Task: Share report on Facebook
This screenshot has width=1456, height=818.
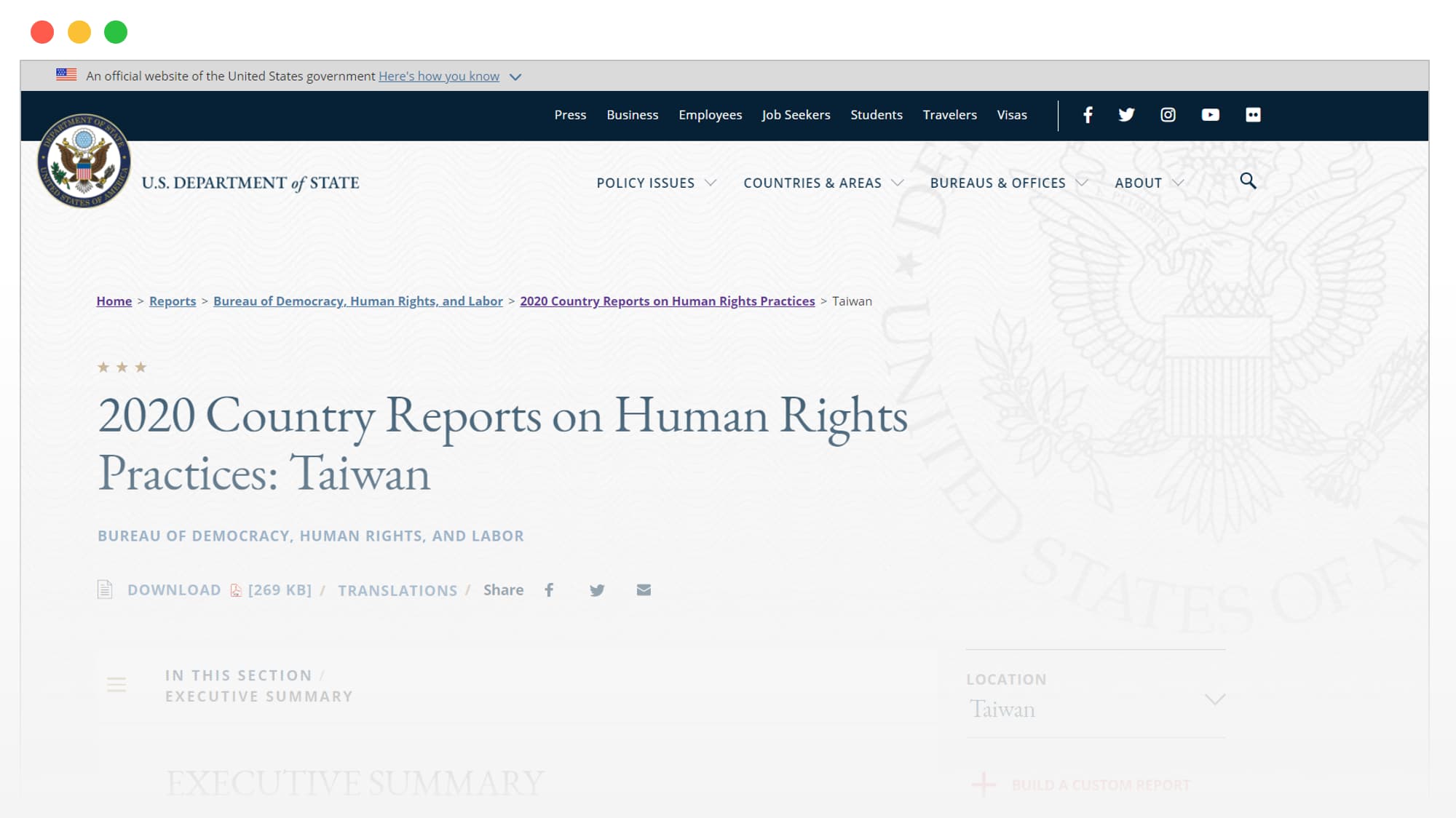Action: 549,590
